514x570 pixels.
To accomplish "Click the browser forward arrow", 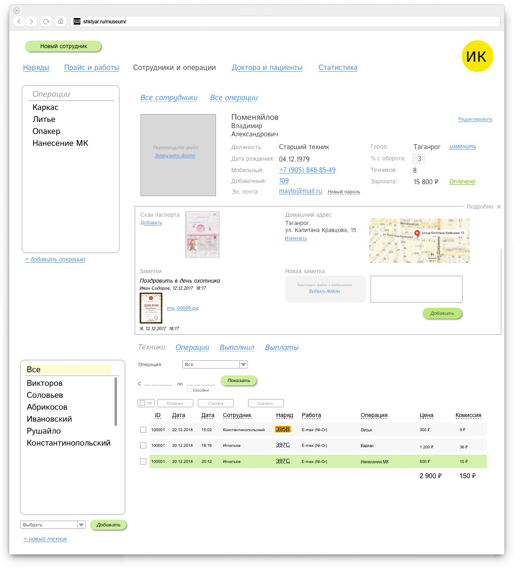I will (x=31, y=21).
